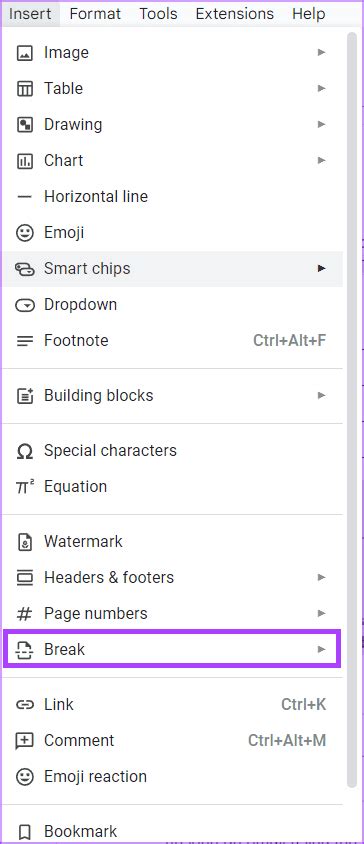Choose Footnote from the menu

coord(173,341)
